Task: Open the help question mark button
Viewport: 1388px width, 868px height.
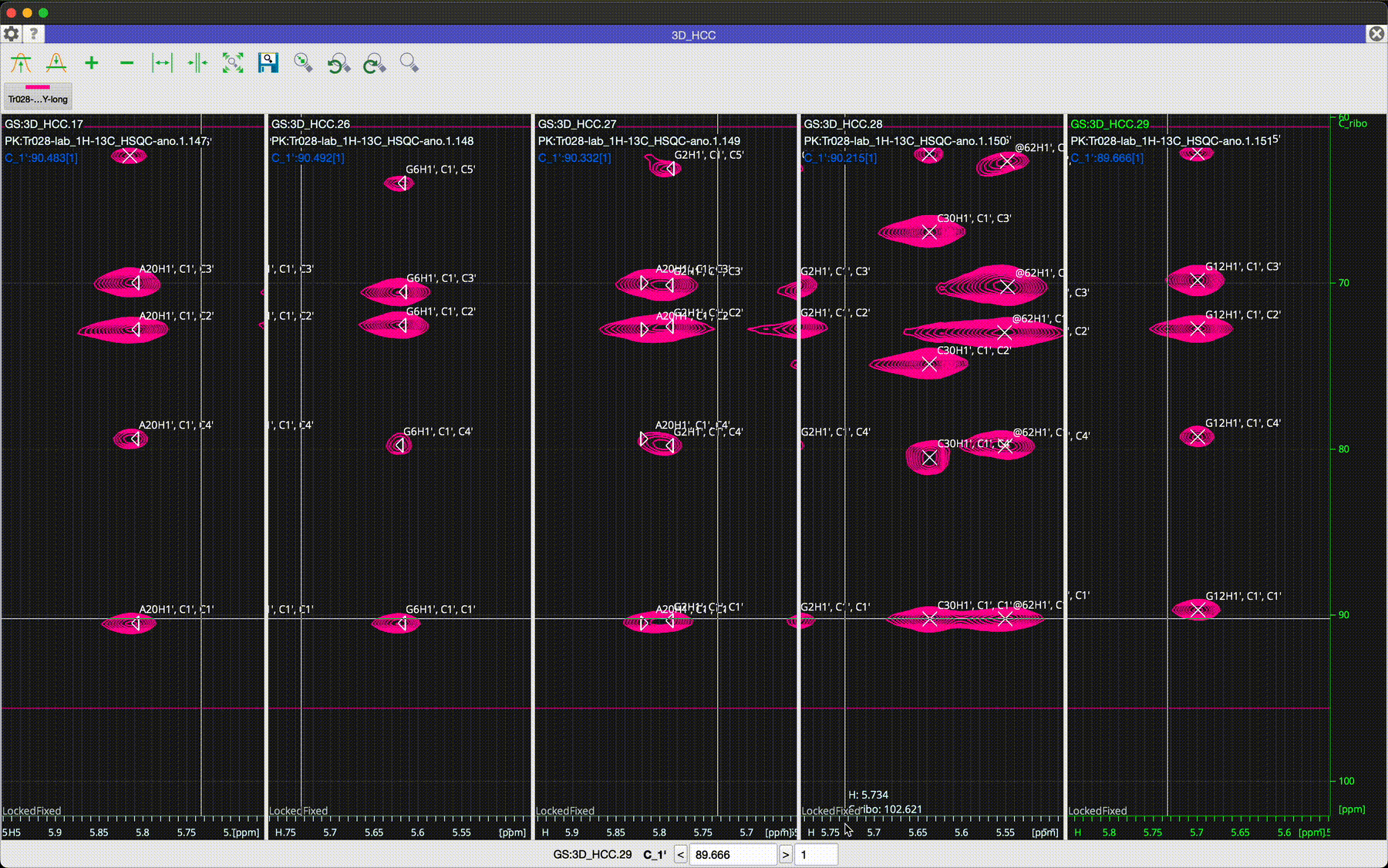Action: pos(34,34)
